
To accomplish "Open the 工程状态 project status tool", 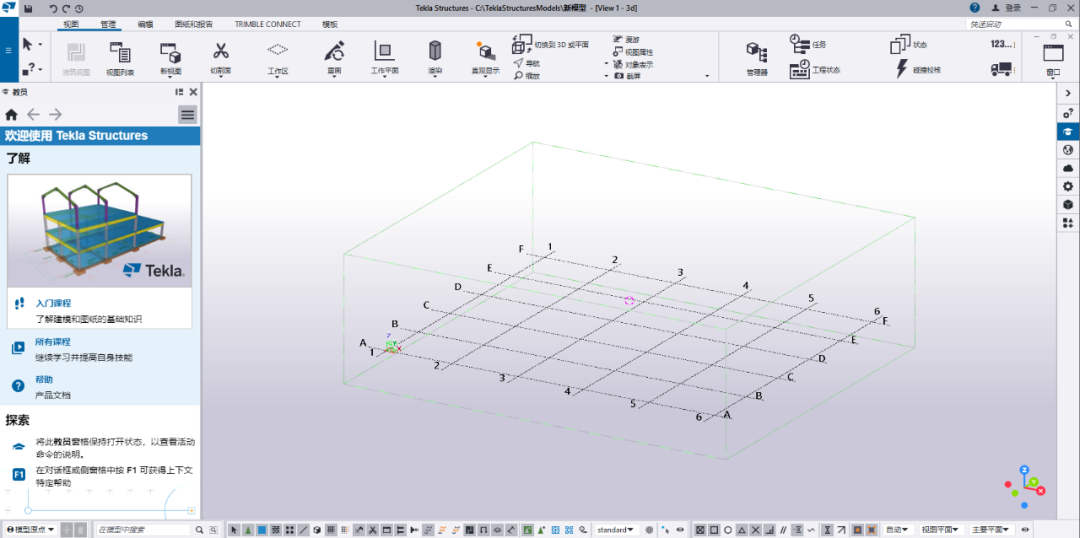I will [814, 69].
